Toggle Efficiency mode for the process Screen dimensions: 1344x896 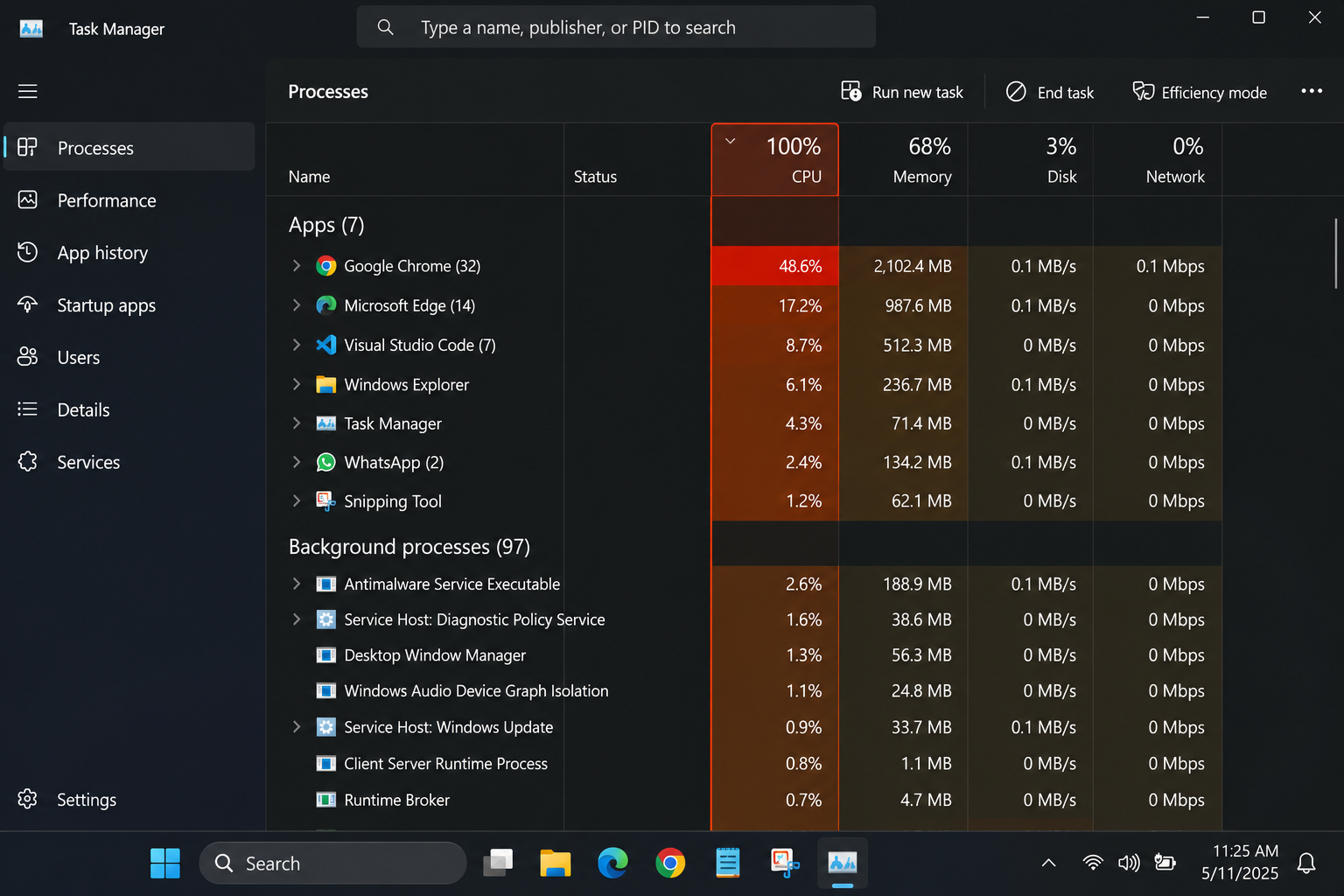coord(1200,92)
